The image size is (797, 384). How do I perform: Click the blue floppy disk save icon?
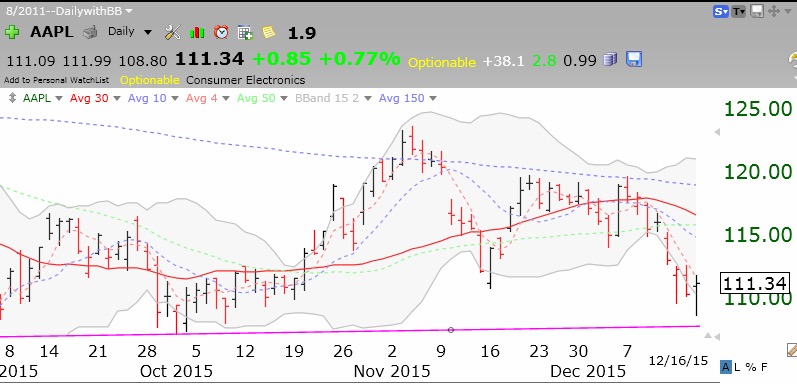click(x=634, y=60)
